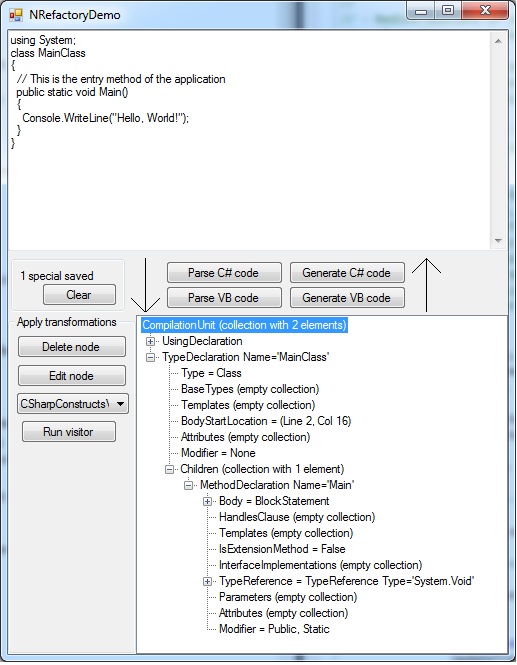The height and width of the screenshot is (665, 517).
Task: Run the selected visitor
Action: 69,432
